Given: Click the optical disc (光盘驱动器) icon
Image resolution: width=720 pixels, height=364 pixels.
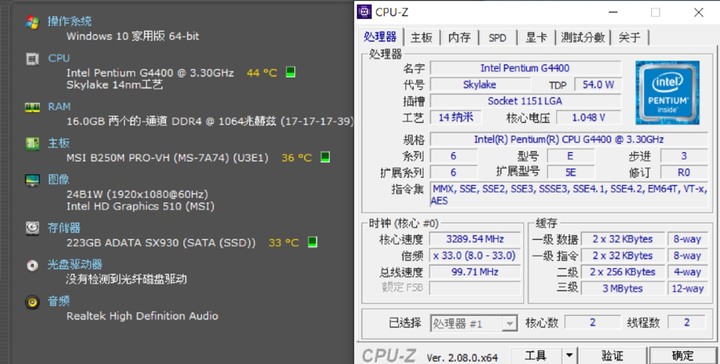Looking at the screenshot, I should coord(32,265).
